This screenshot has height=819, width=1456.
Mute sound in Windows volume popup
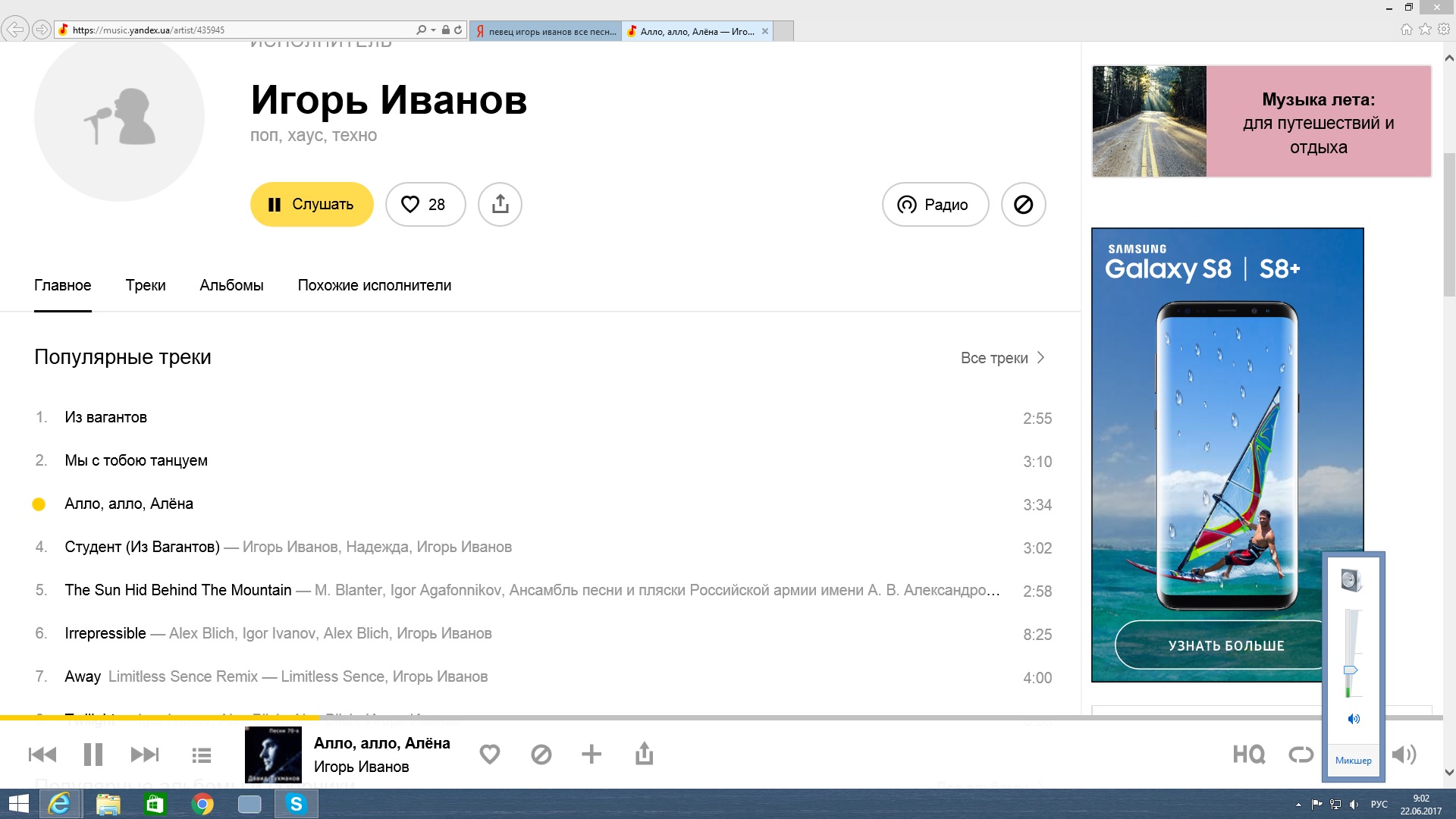click(x=1354, y=719)
